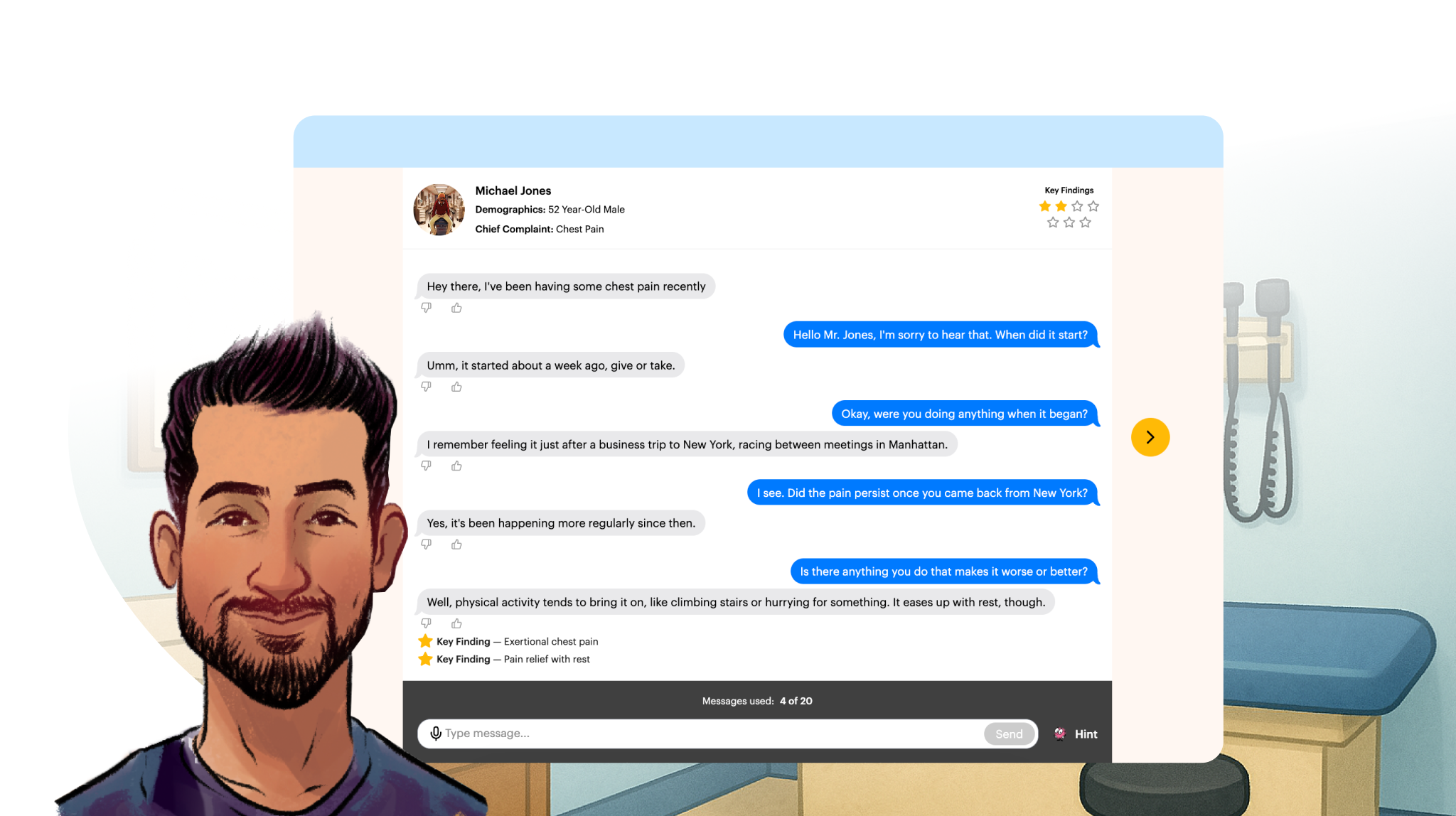1456x816 pixels.
Task: Thumbs up the 'happening more regularly' message
Action: click(x=456, y=544)
